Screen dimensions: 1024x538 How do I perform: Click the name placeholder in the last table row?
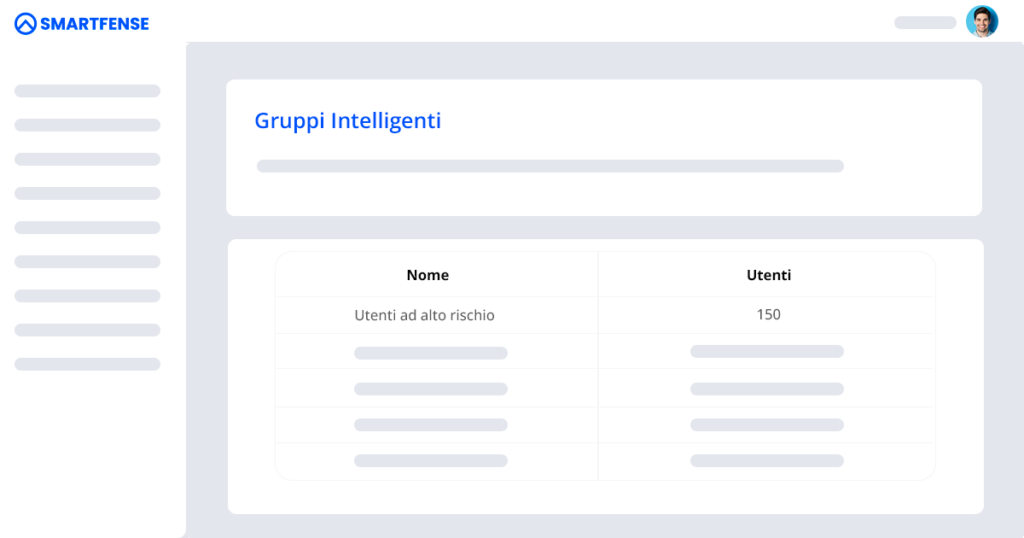pyautogui.click(x=431, y=460)
